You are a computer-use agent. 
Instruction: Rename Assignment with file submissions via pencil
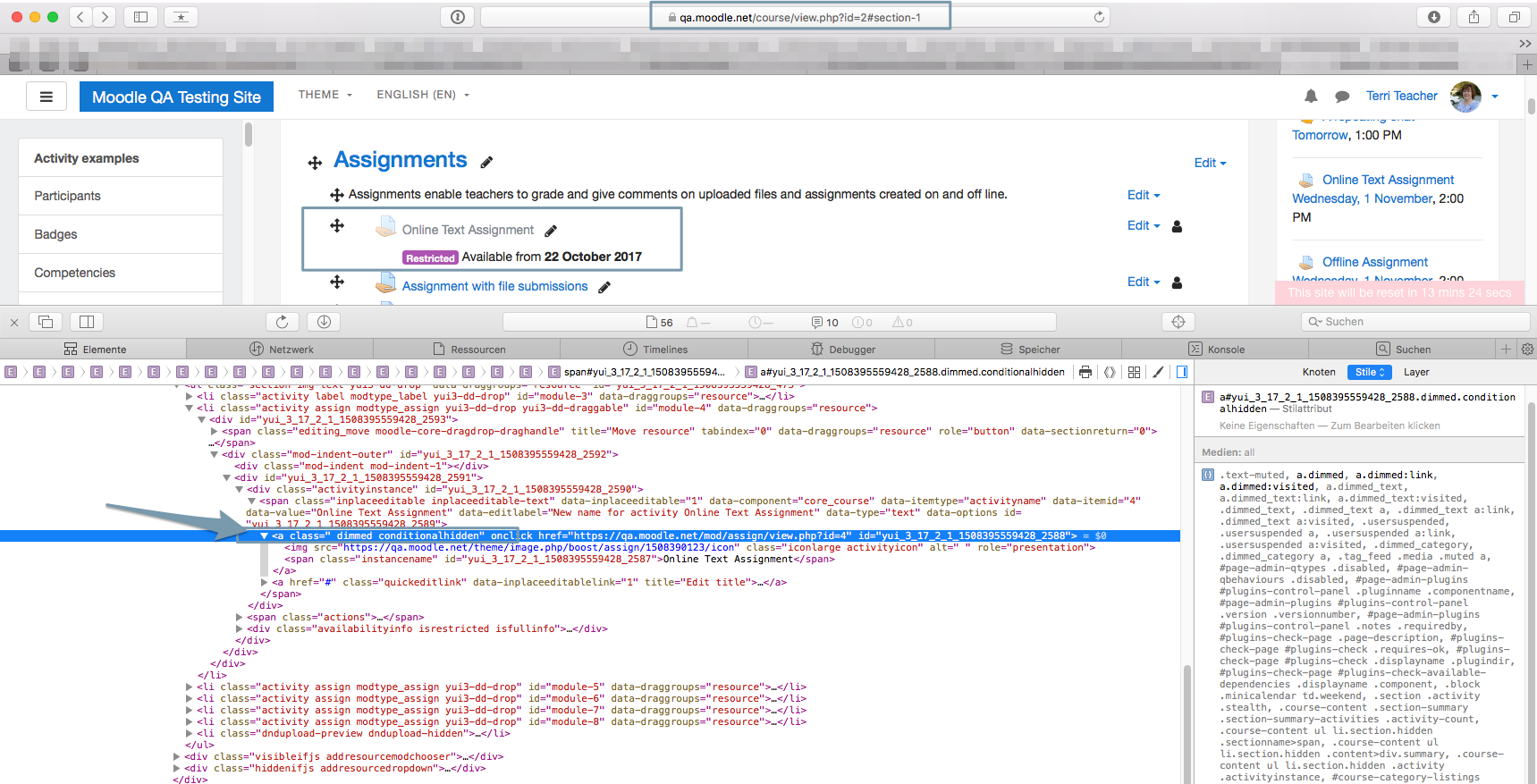604,287
